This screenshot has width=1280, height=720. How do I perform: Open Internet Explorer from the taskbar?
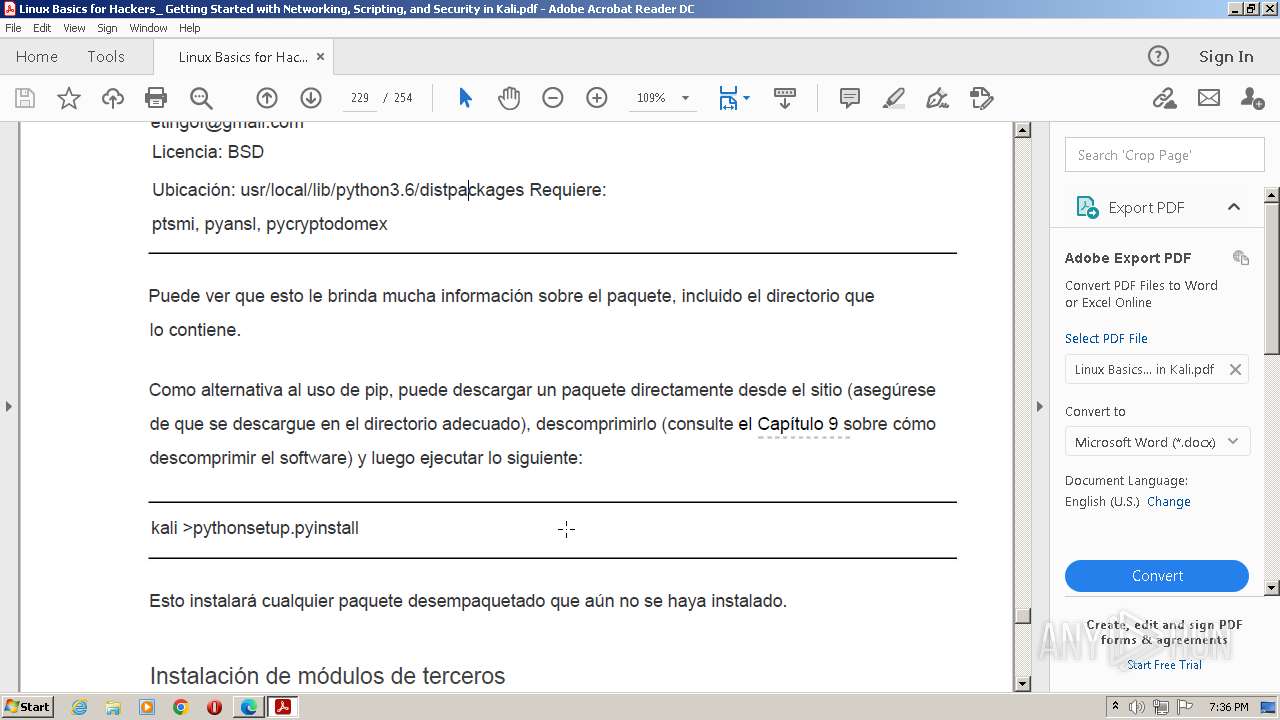coord(79,707)
